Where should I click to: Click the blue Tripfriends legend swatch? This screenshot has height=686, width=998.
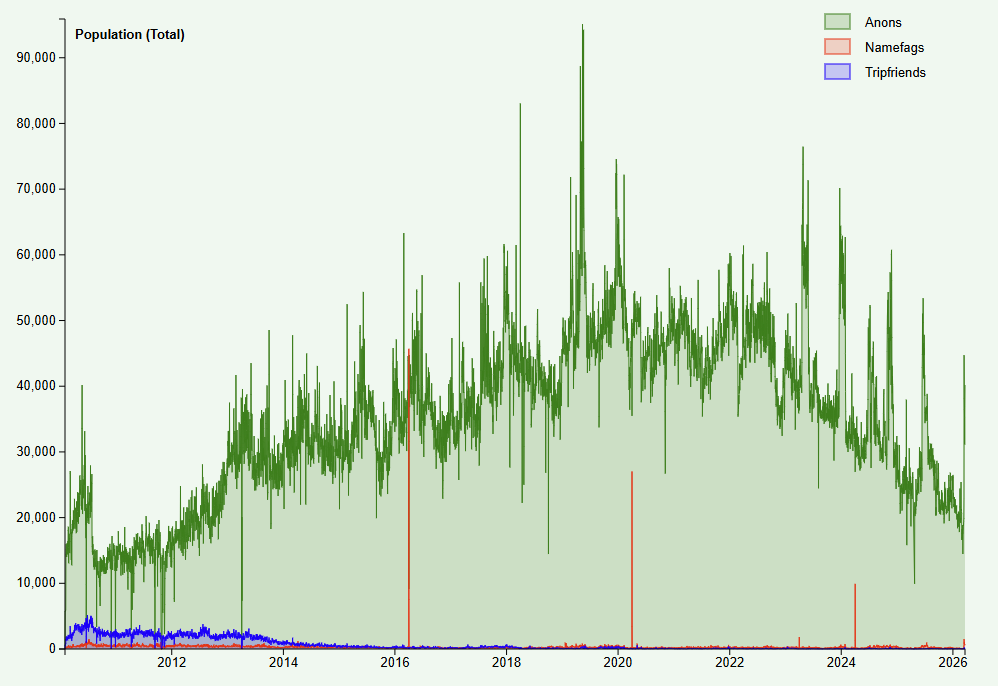837,72
